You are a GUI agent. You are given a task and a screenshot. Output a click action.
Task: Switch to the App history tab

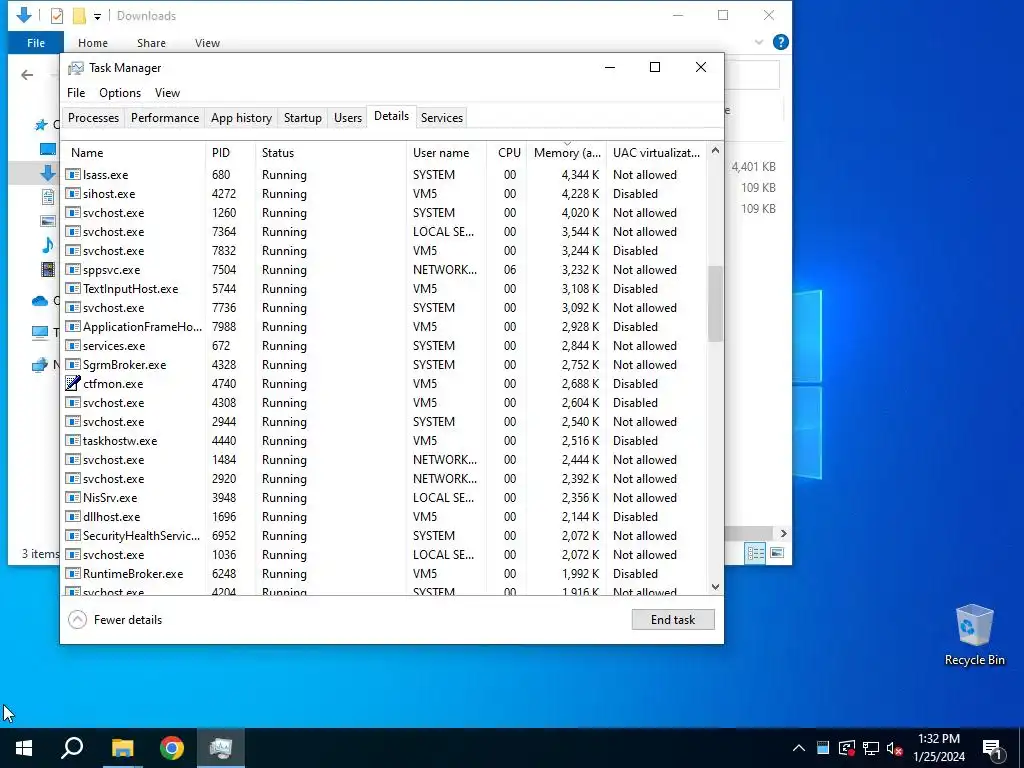[241, 118]
